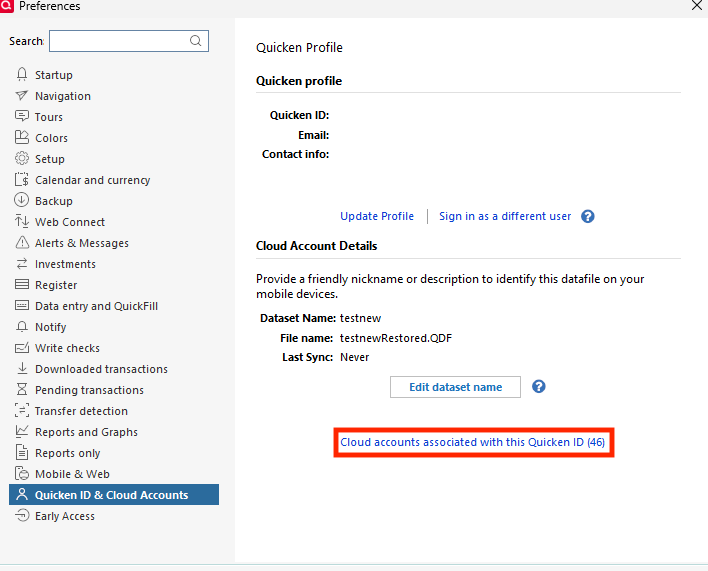The width and height of the screenshot is (708, 571).
Task: Go to Backup preferences
Action: (x=54, y=201)
